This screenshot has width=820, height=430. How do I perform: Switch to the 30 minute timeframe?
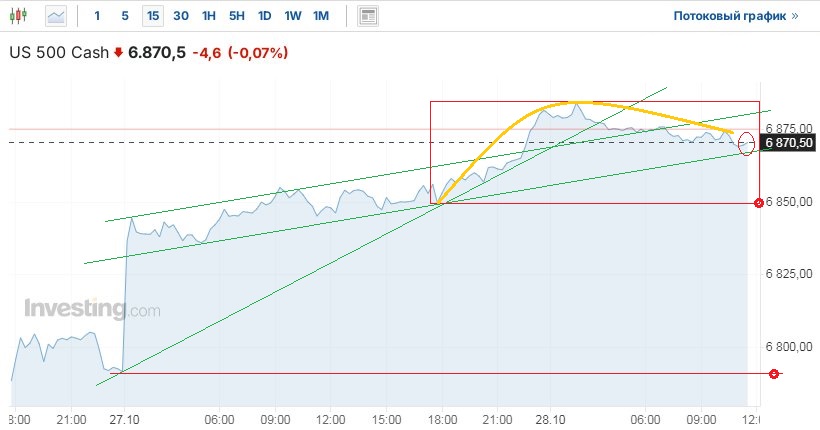click(x=180, y=16)
